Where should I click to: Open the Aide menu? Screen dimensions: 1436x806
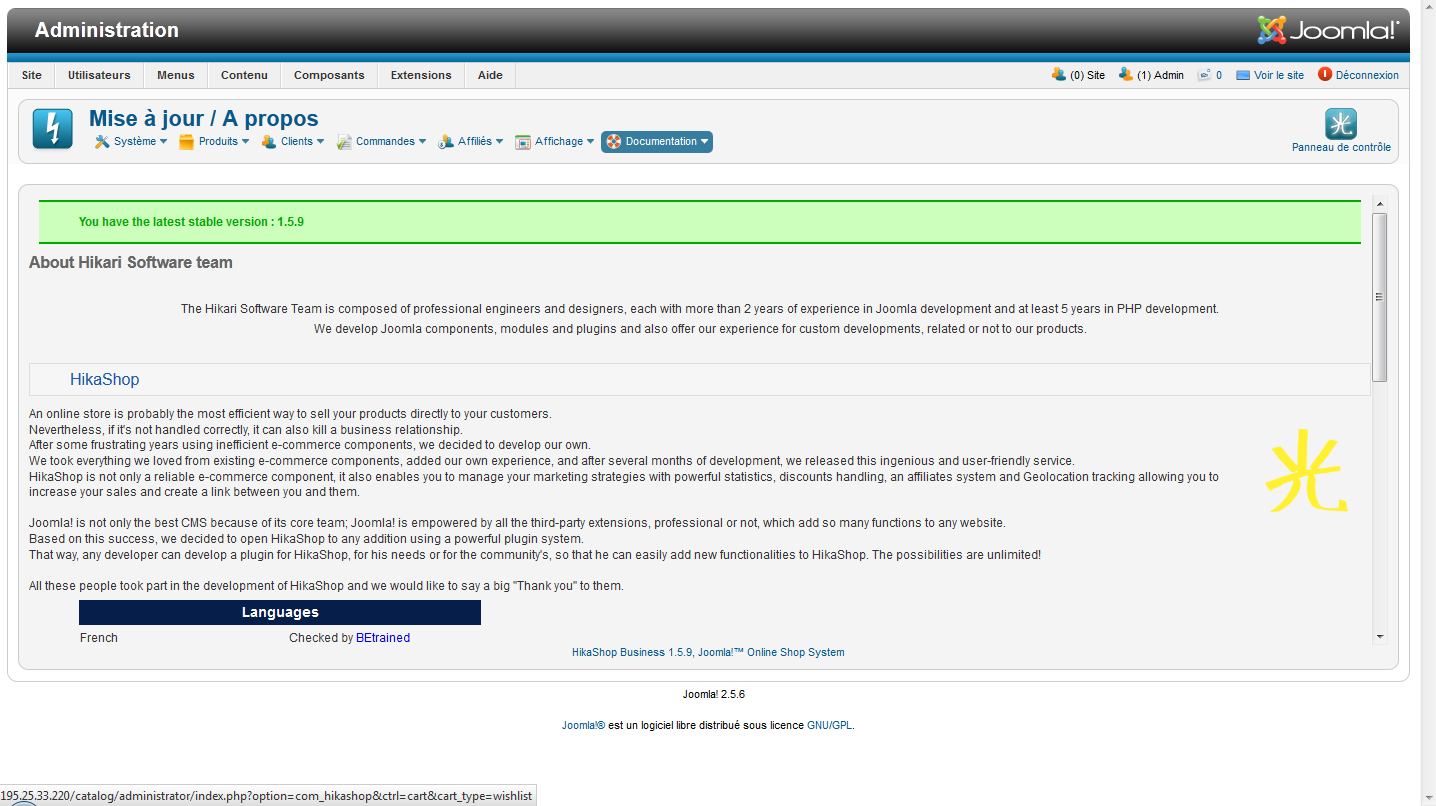coord(490,75)
